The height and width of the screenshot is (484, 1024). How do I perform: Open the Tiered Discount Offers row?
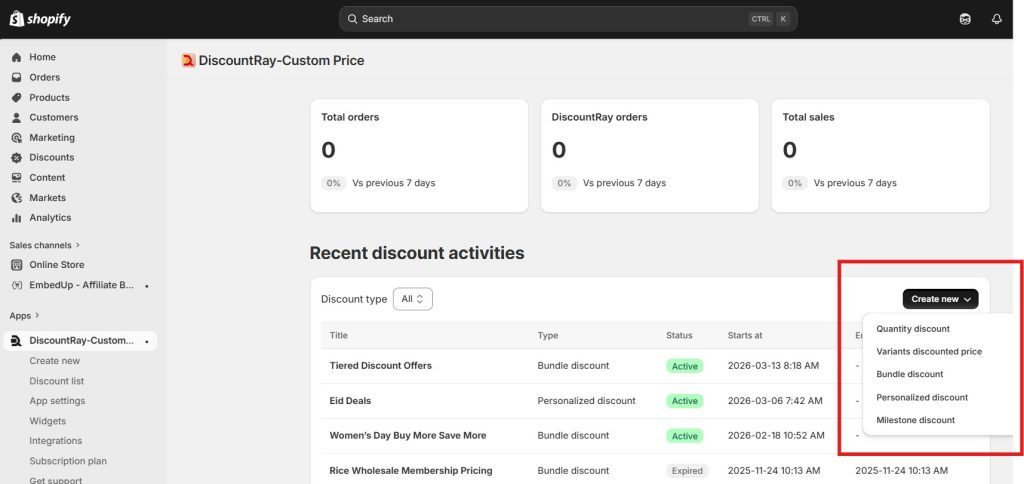pos(381,366)
